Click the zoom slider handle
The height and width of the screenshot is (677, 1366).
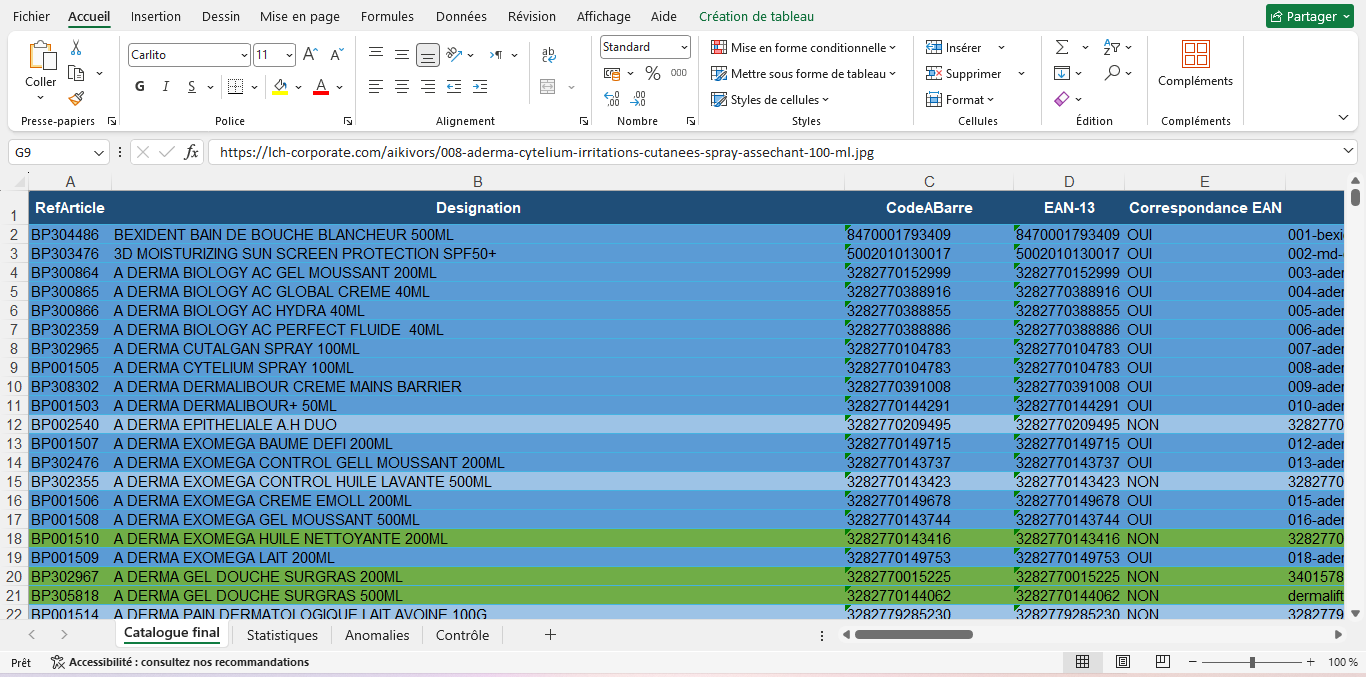(1252, 662)
